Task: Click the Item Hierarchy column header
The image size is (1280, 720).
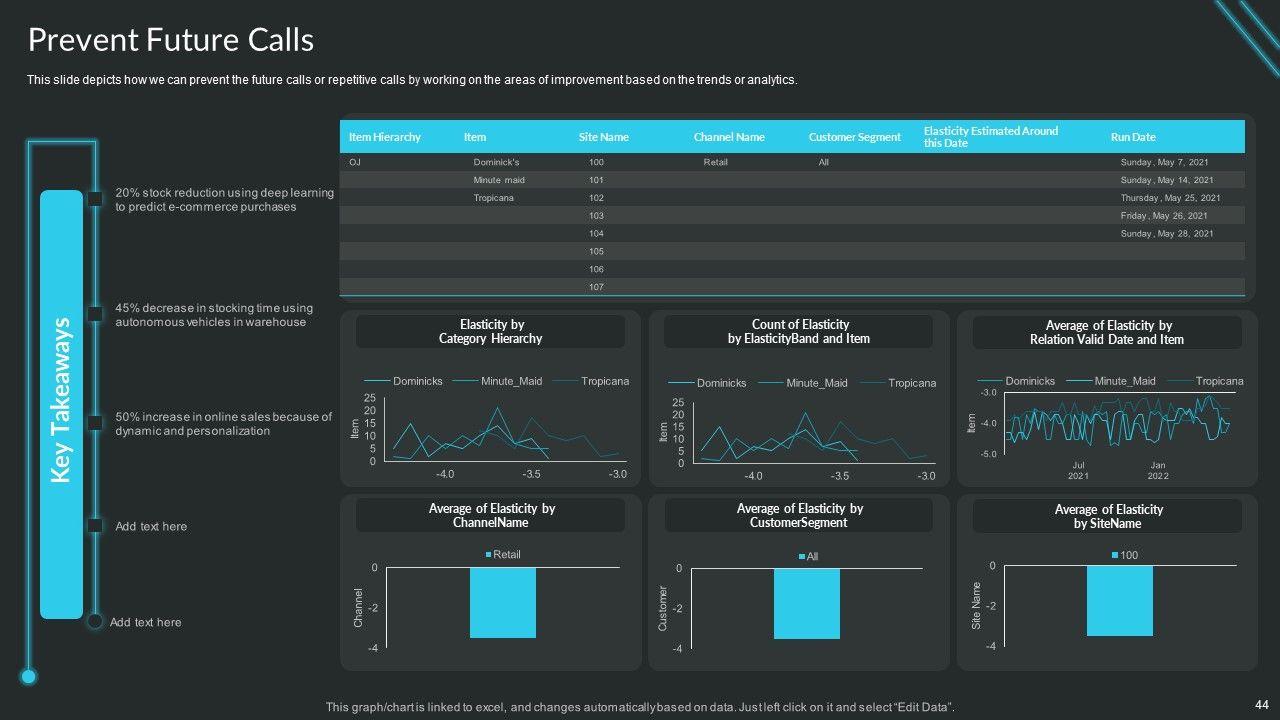Action: pyautogui.click(x=385, y=137)
